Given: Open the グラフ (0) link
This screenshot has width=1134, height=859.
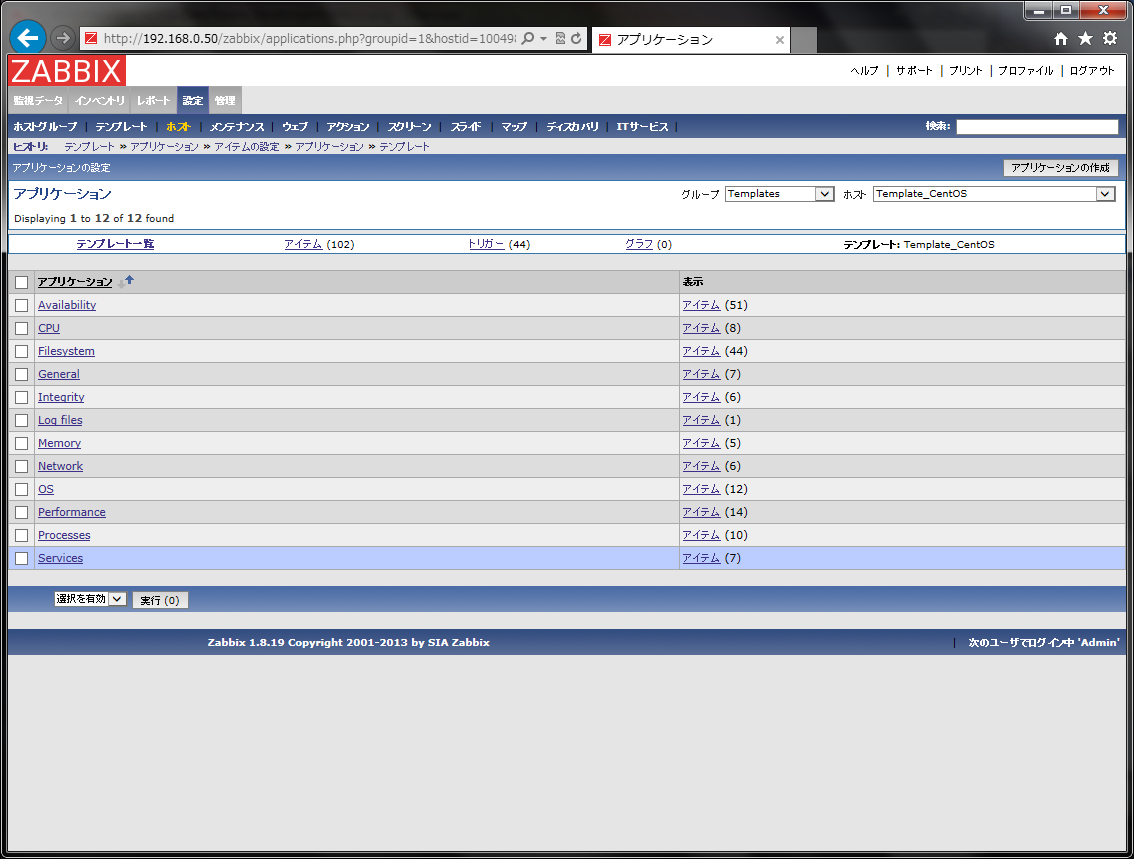Looking at the screenshot, I should tap(639, 244).
